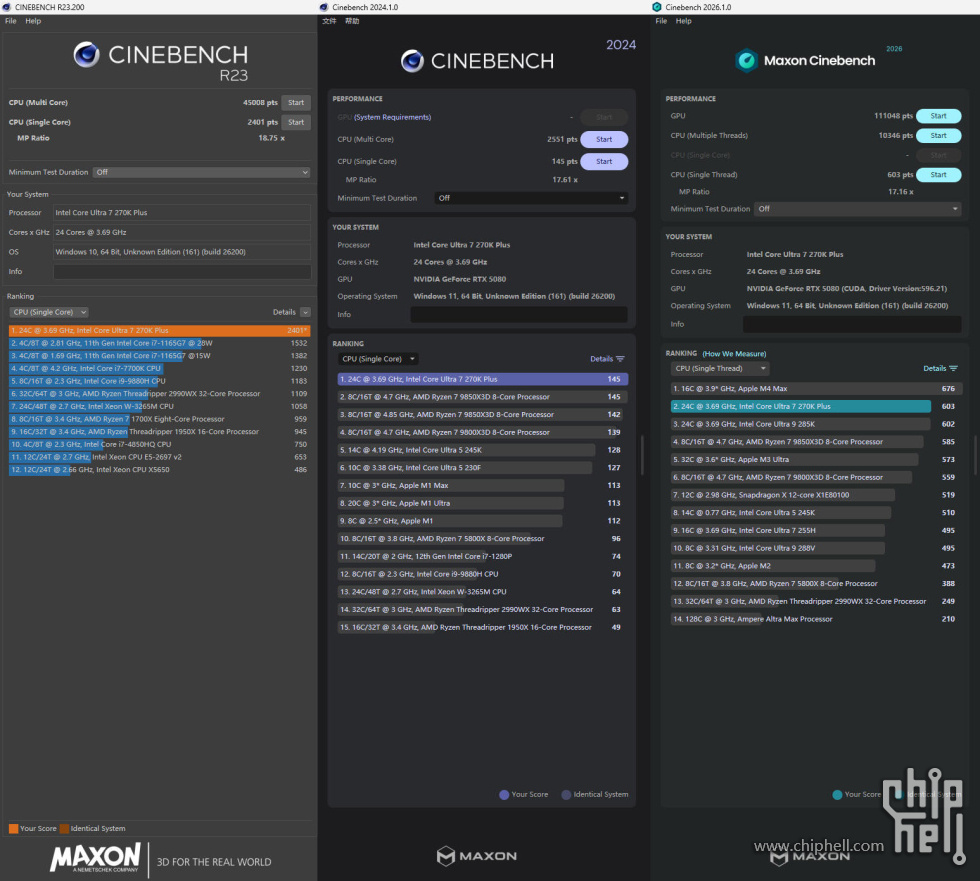
Task: Select 2026 ranking row Snapdragon X 12-core X1E80100
Action: pyautogui.click(x=816, y=495)
